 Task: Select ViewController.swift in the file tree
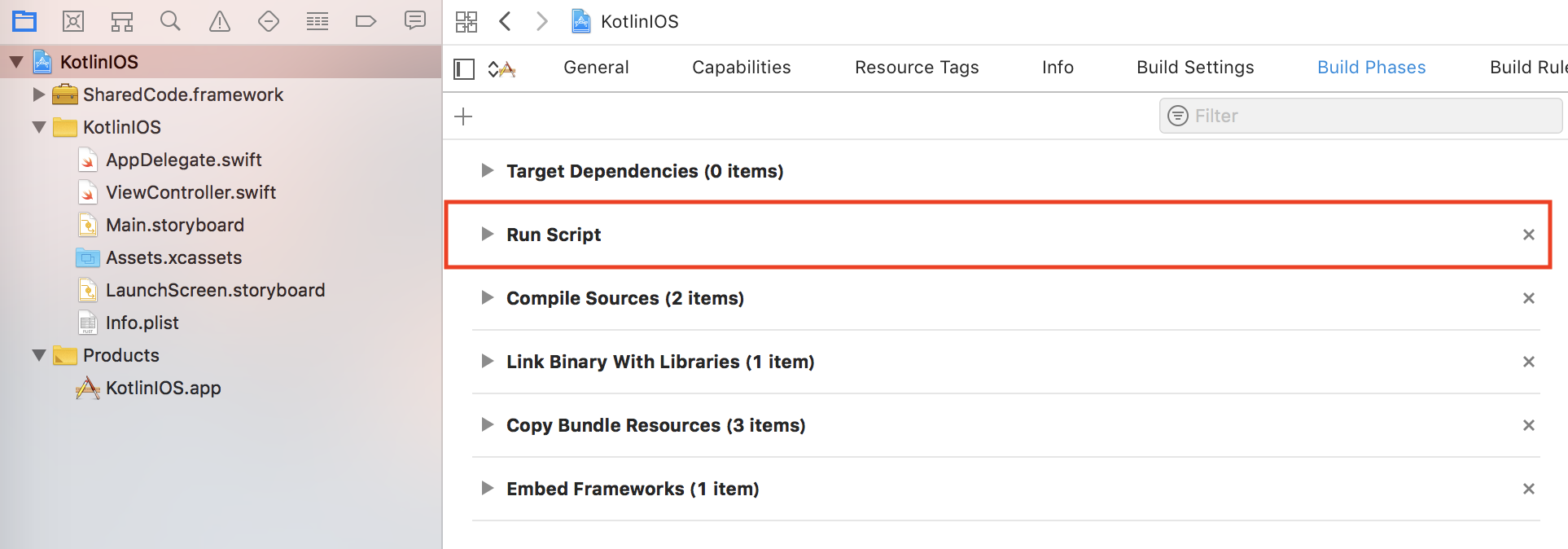191,192
